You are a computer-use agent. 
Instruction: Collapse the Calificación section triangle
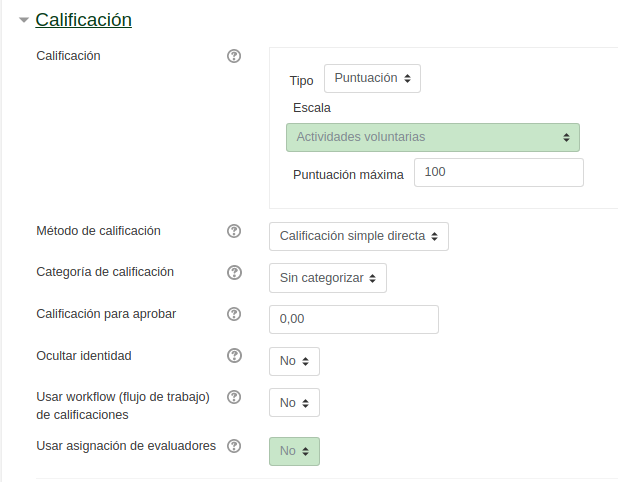[x=24, y=20]
